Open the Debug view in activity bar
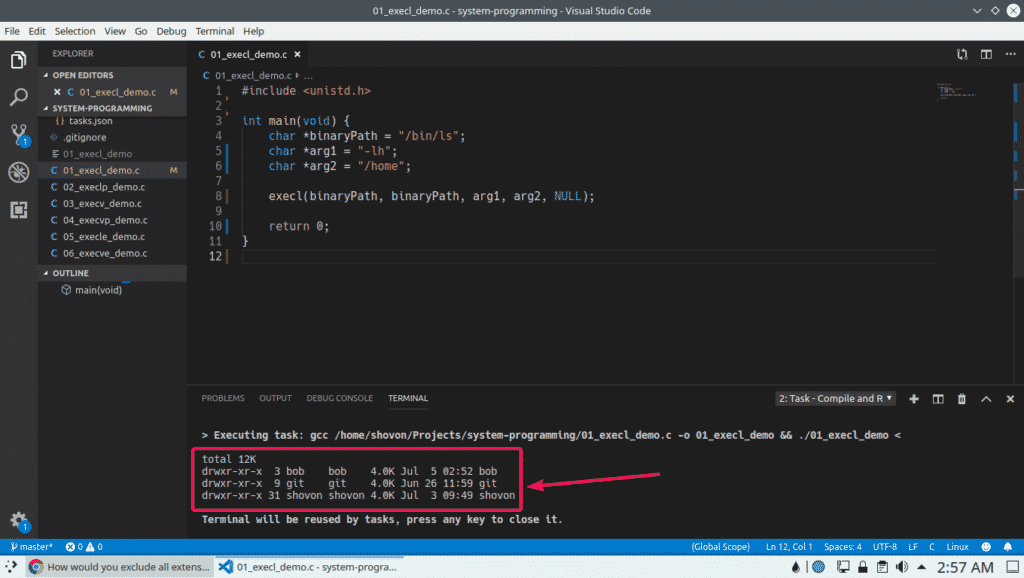The image size is (1024, 578). click(x=18, y=172)
